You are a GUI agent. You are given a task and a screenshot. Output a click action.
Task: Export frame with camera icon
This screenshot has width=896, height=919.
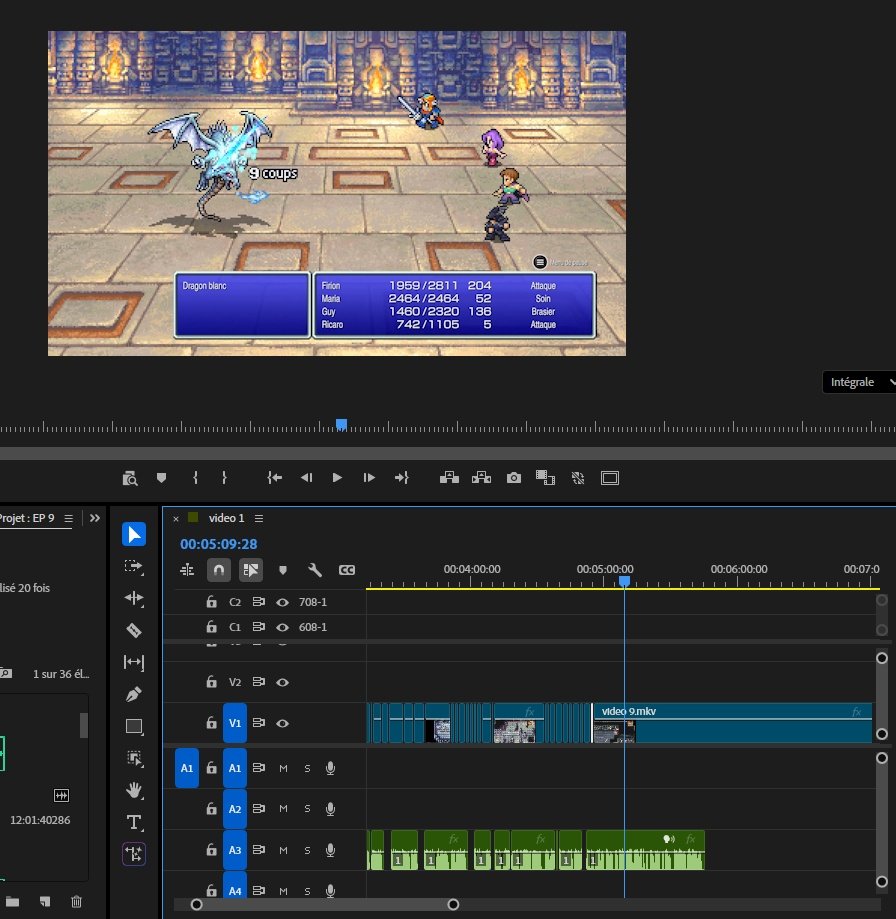point(513,478)
